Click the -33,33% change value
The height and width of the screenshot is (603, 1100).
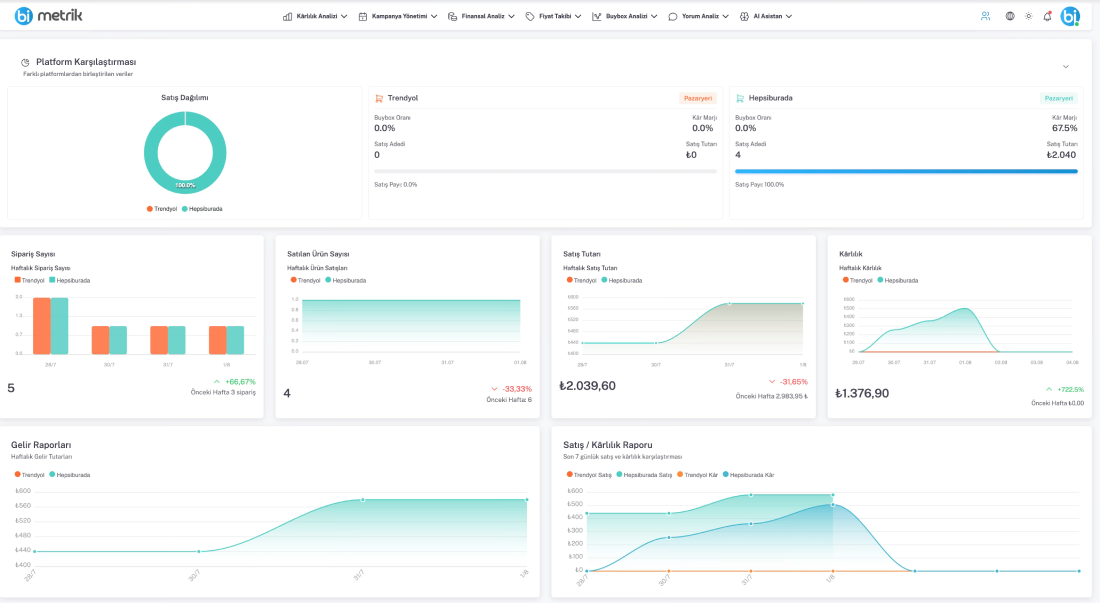[x=517, y=389]
